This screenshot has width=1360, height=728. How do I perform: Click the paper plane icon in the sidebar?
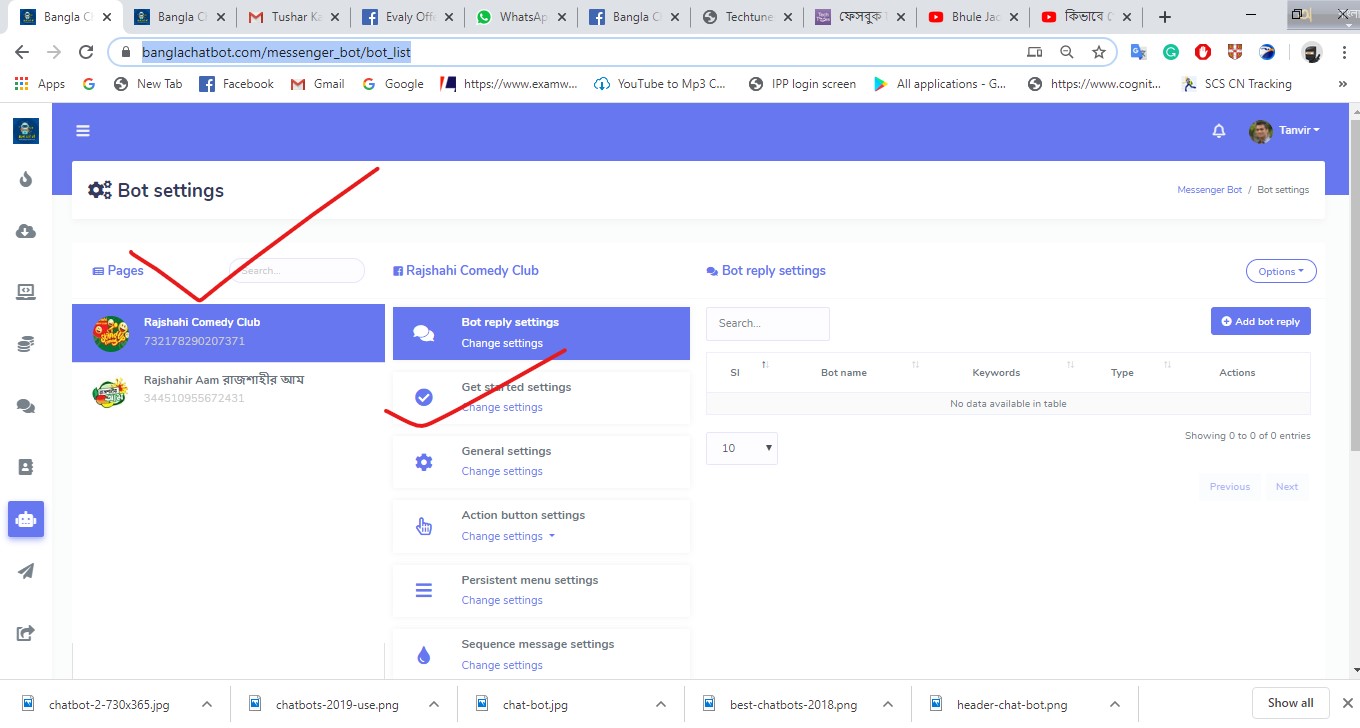pyautogui.click(x=26, y=571)
